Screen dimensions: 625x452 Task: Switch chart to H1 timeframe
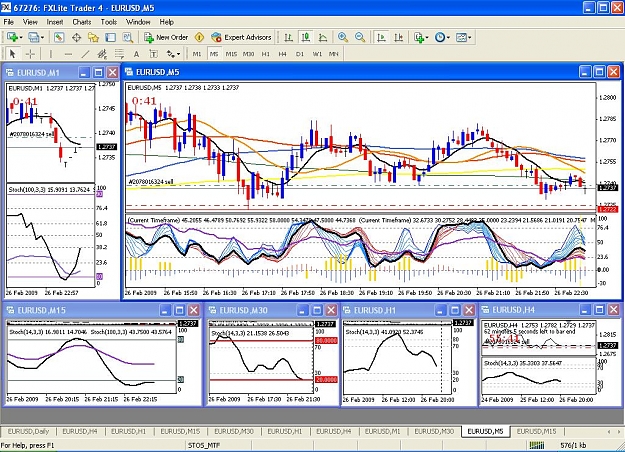[265, 54]
